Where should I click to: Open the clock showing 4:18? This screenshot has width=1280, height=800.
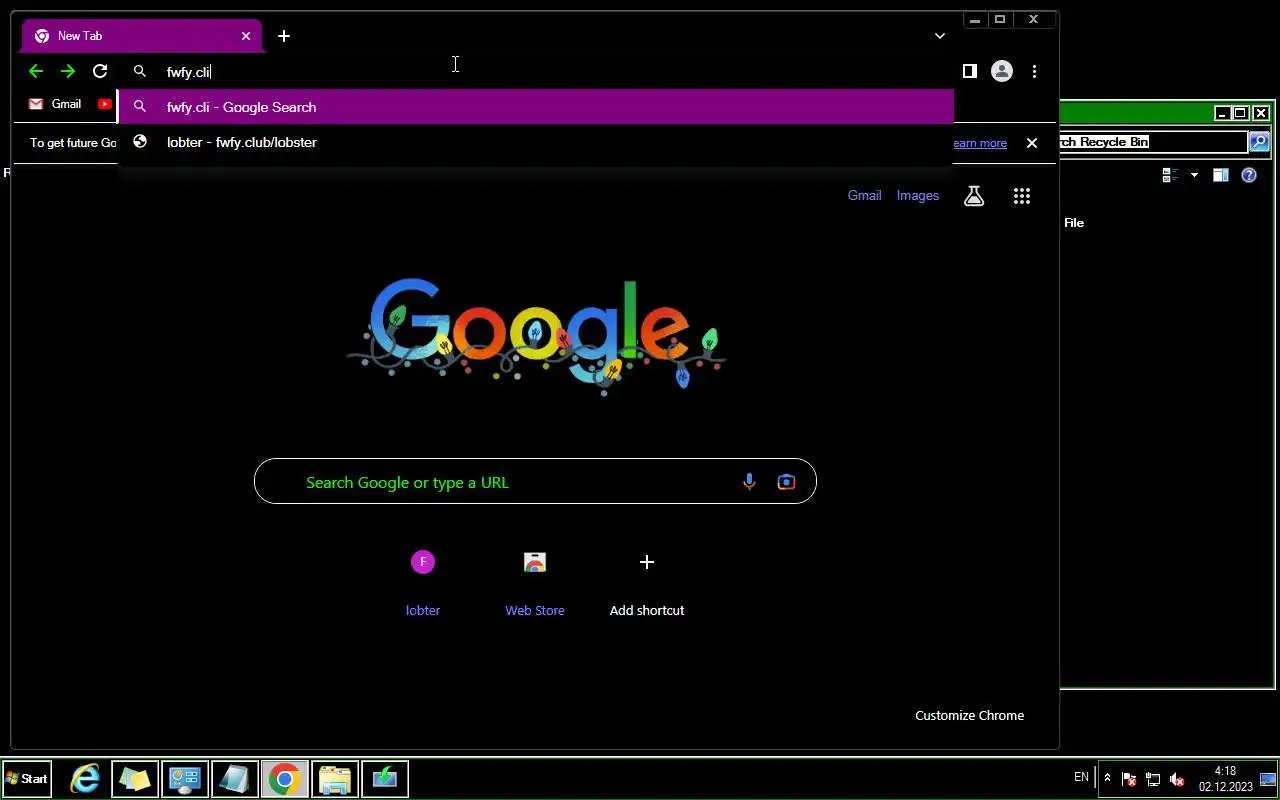(1225, 779)
